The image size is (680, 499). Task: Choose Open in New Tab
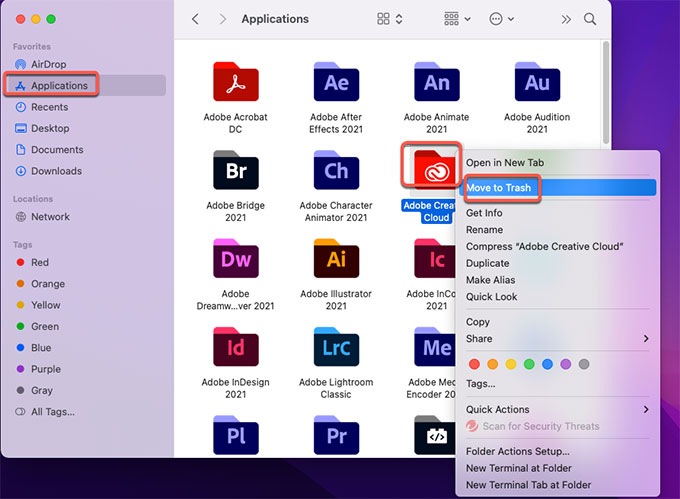point(558,163)
